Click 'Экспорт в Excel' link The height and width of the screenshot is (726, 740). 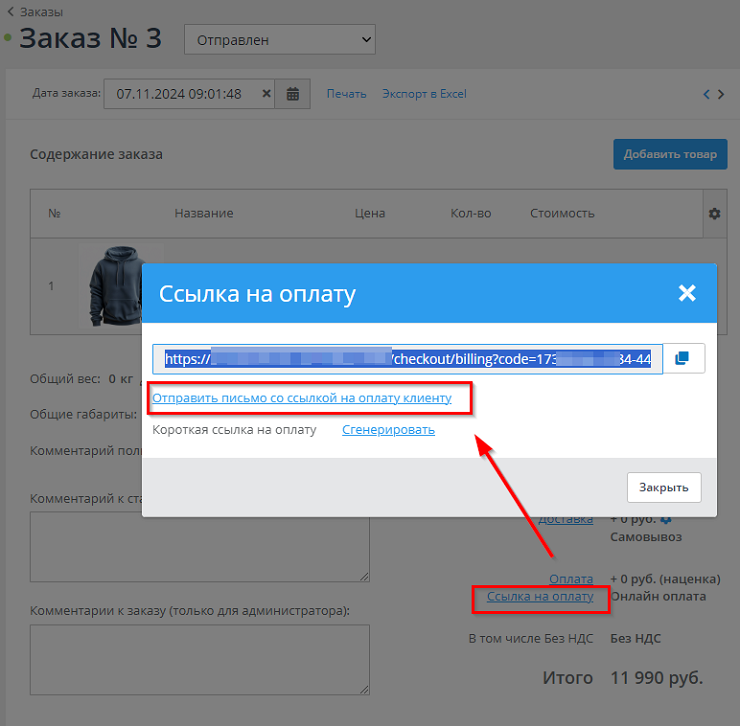[424, 94]
